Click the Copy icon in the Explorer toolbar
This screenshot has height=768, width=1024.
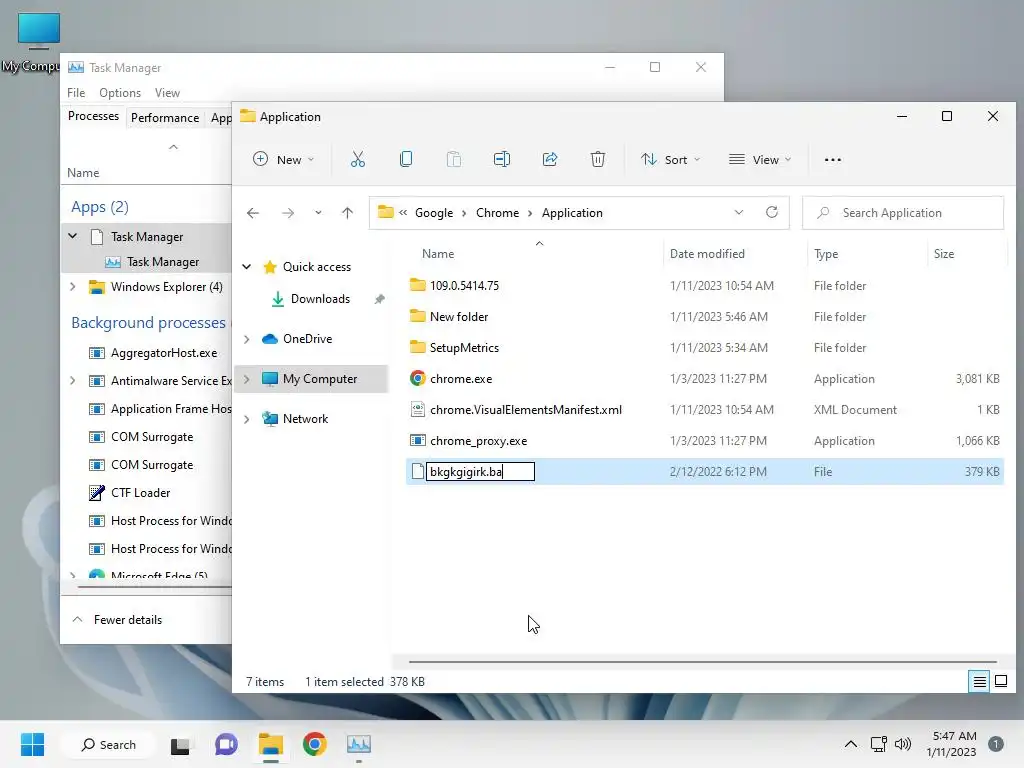[x=406, y=159]
